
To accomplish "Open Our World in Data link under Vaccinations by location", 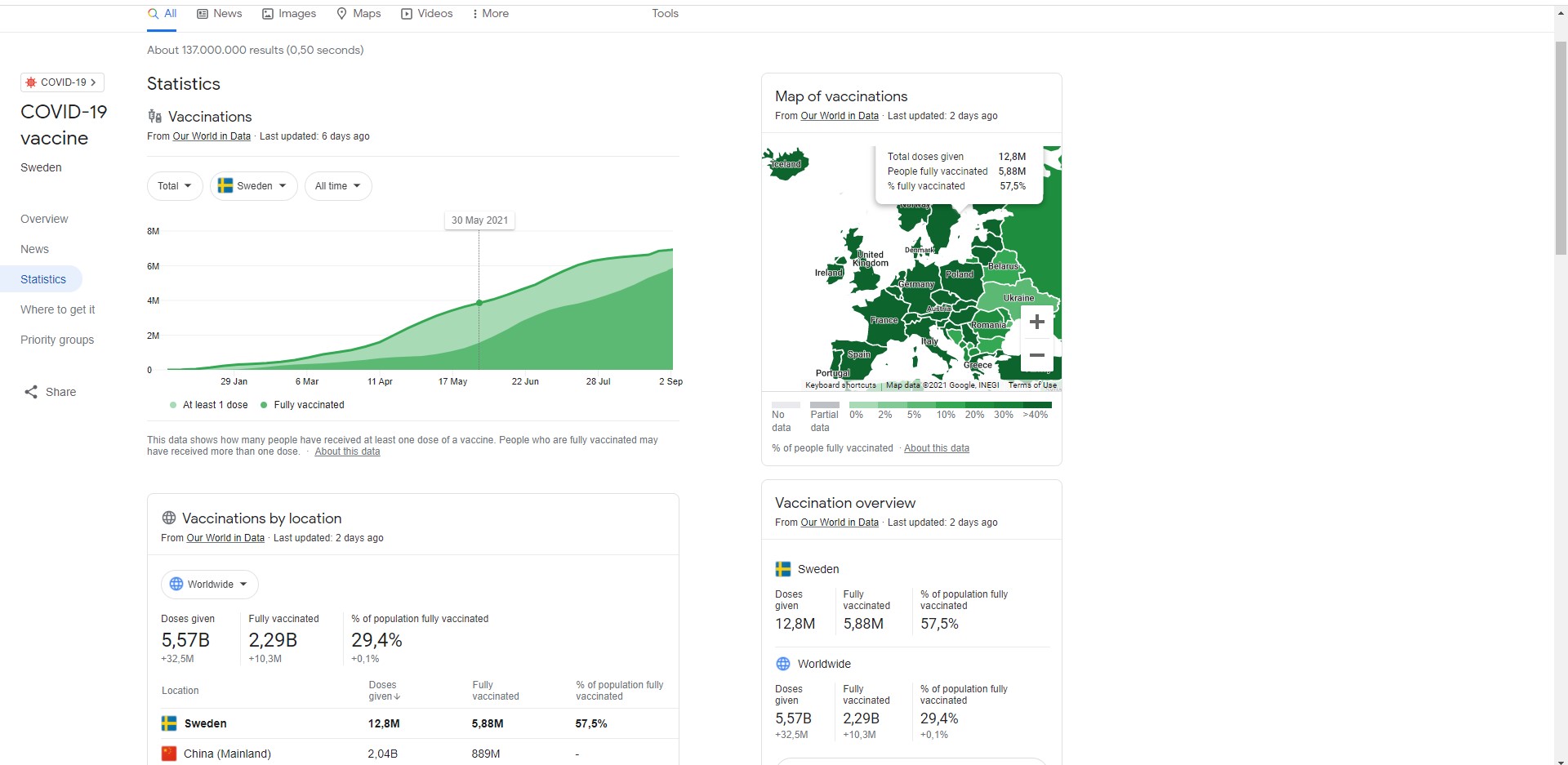I will point(225,538).
